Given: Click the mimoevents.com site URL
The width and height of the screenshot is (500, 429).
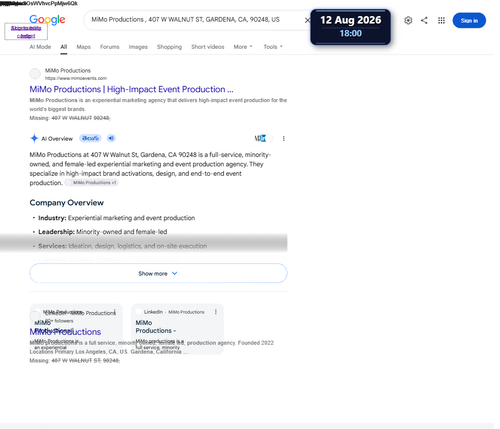Looking at the screenshot, I should click(x=76, y=78).
